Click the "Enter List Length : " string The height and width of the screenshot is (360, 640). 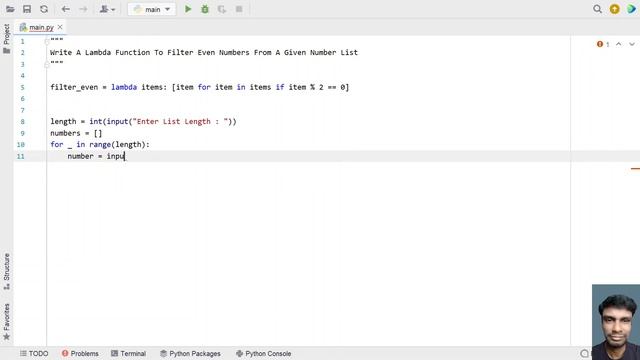[x=180, y=122]
